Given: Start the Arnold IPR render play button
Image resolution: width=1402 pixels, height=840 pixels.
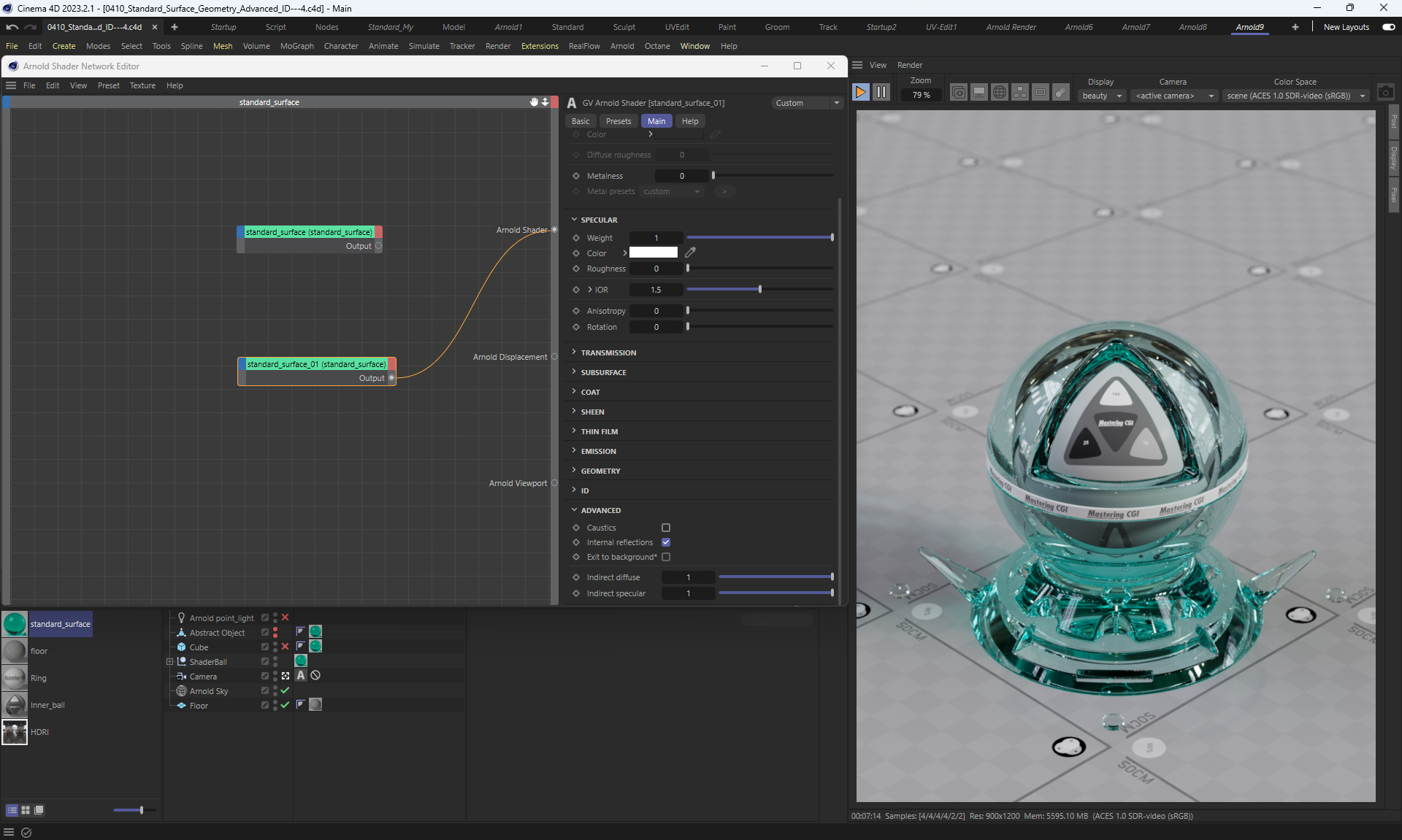Looking at the screenshot, I should pyautogui.click(x=860, y=93).
